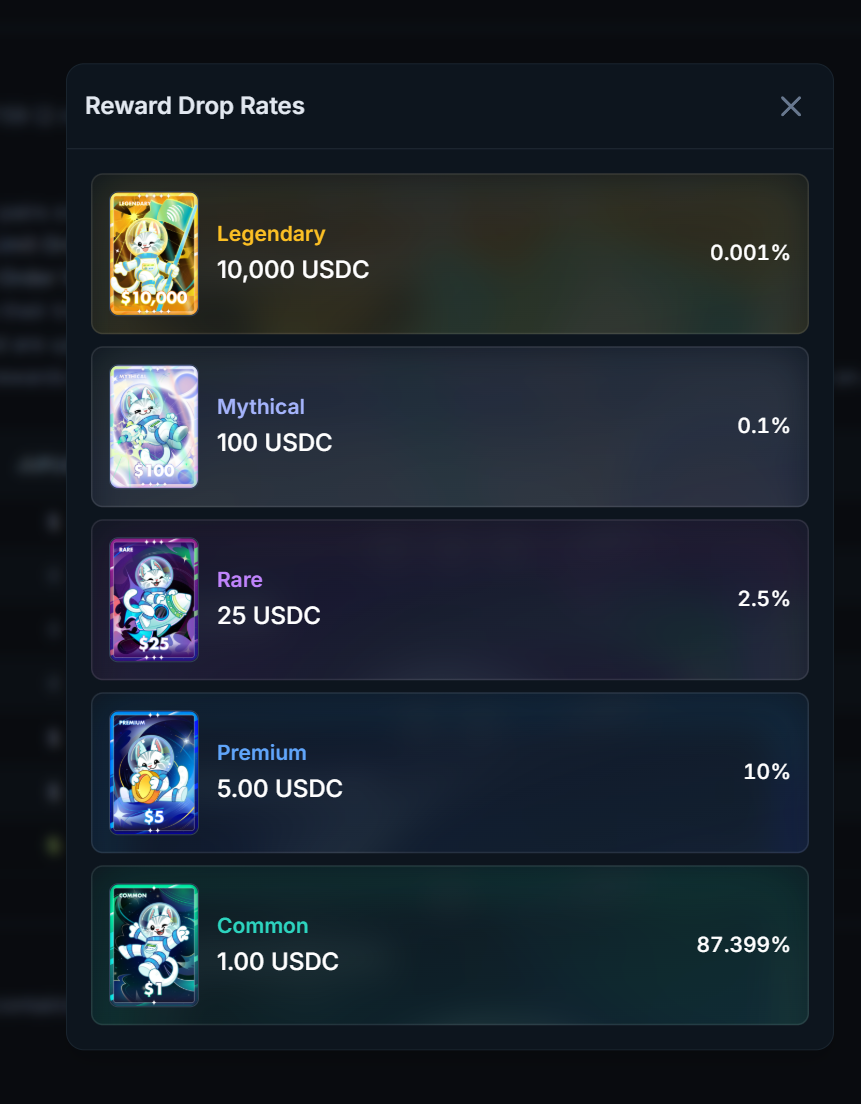Click the Legendary $10,000 card image
Viewport: 861px width, 1104px height.
(154, 253)
